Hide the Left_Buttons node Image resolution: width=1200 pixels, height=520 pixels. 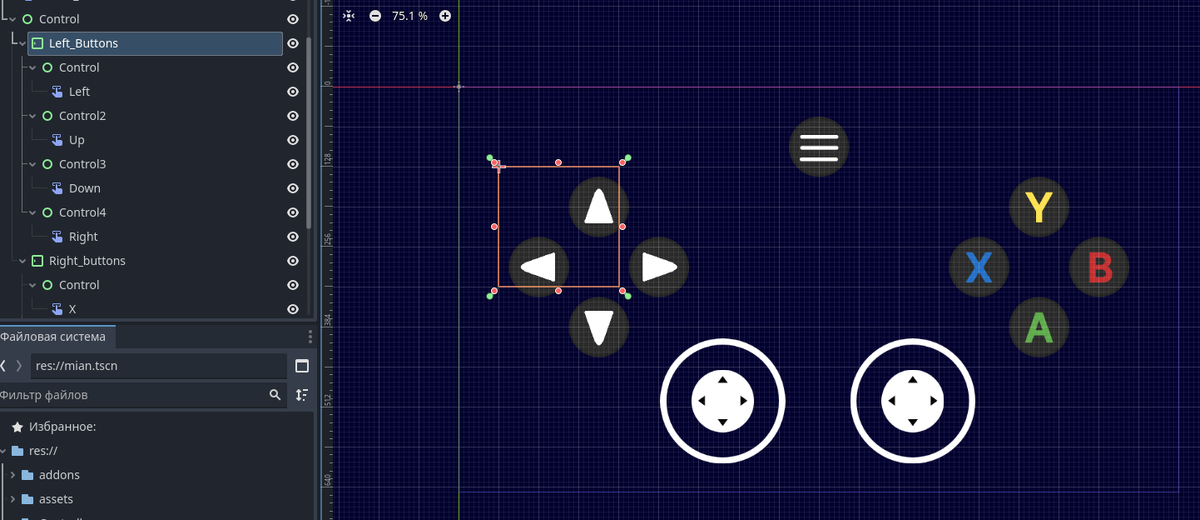pyautogui.click(x=293, y=44)
